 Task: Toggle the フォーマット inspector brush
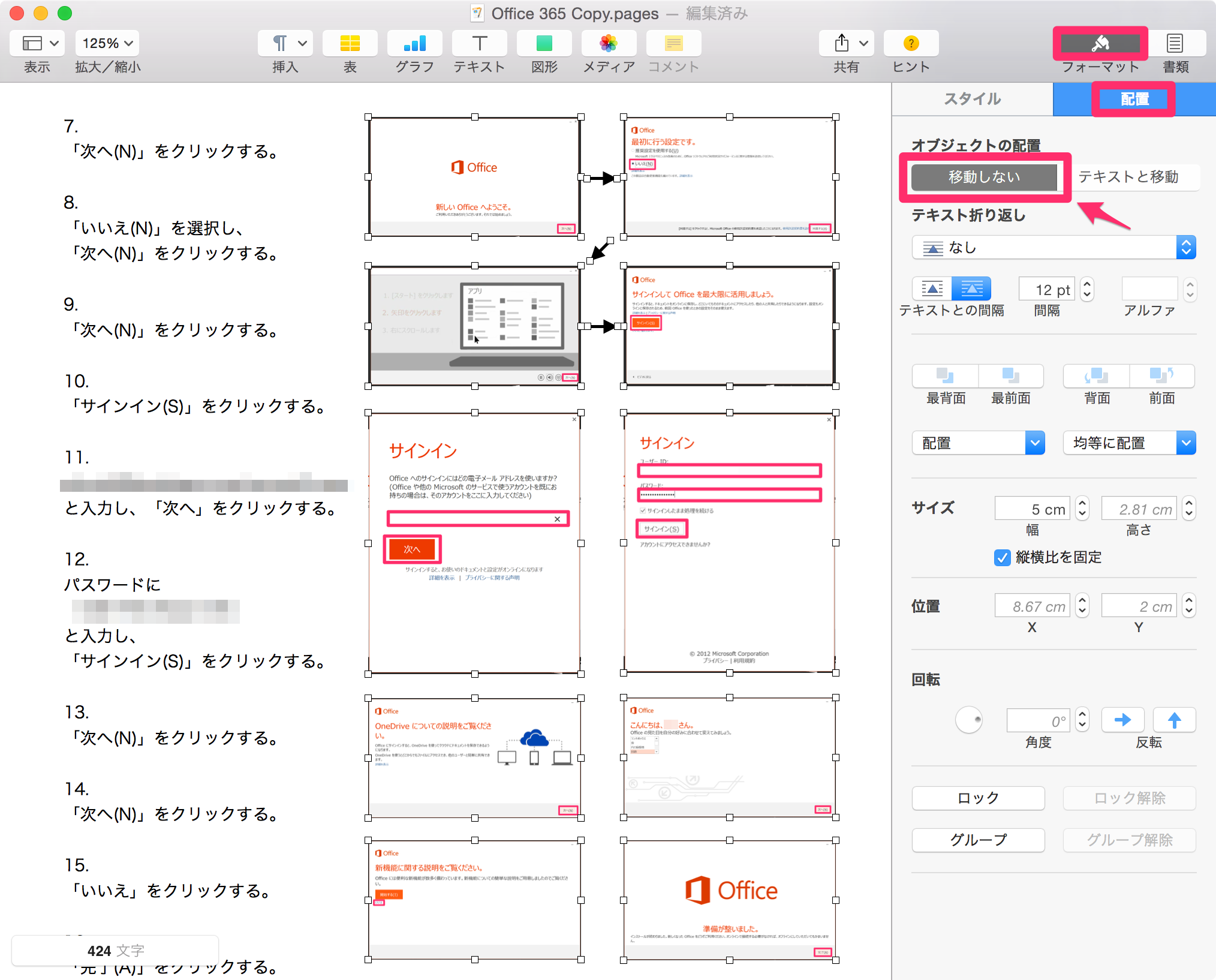(1100, 43)
